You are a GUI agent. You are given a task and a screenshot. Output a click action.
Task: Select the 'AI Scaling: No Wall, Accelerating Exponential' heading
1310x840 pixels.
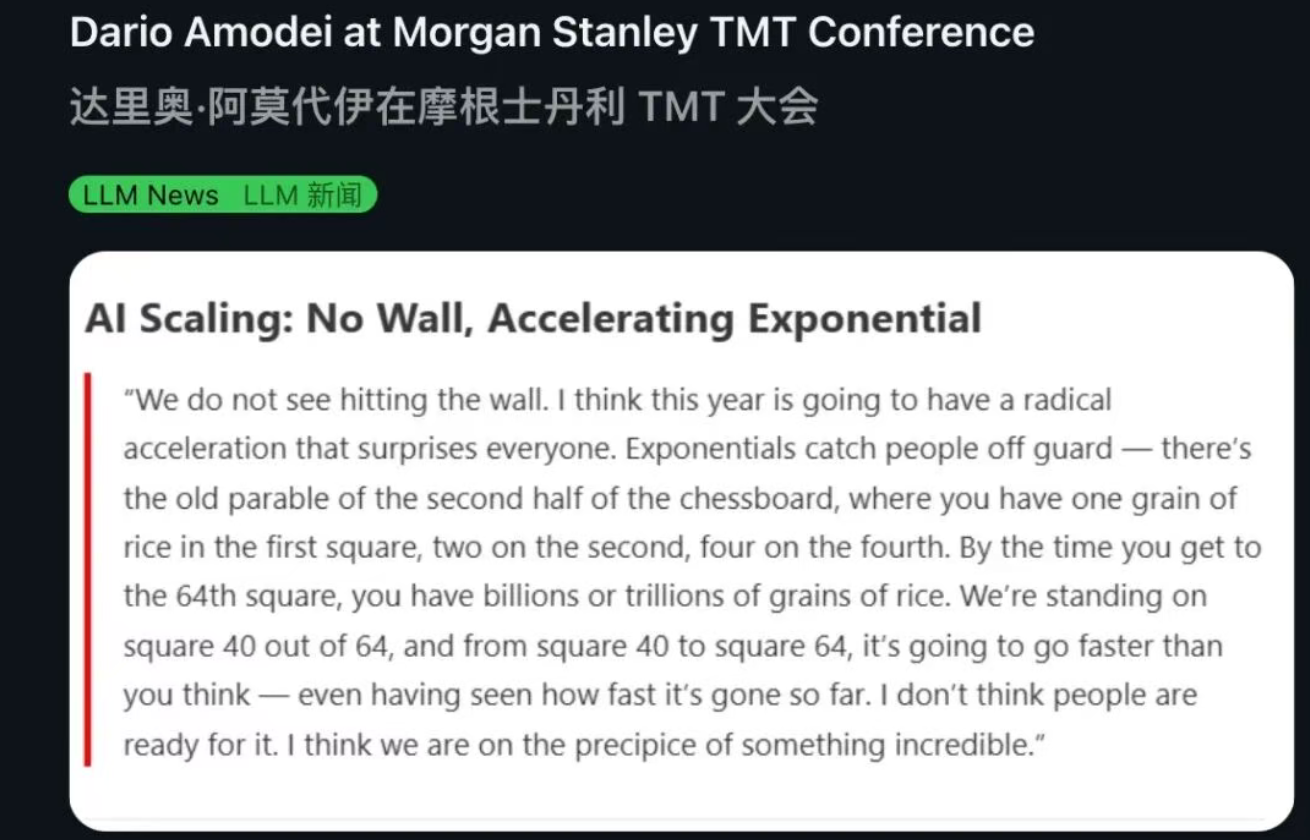coord(533,318)
